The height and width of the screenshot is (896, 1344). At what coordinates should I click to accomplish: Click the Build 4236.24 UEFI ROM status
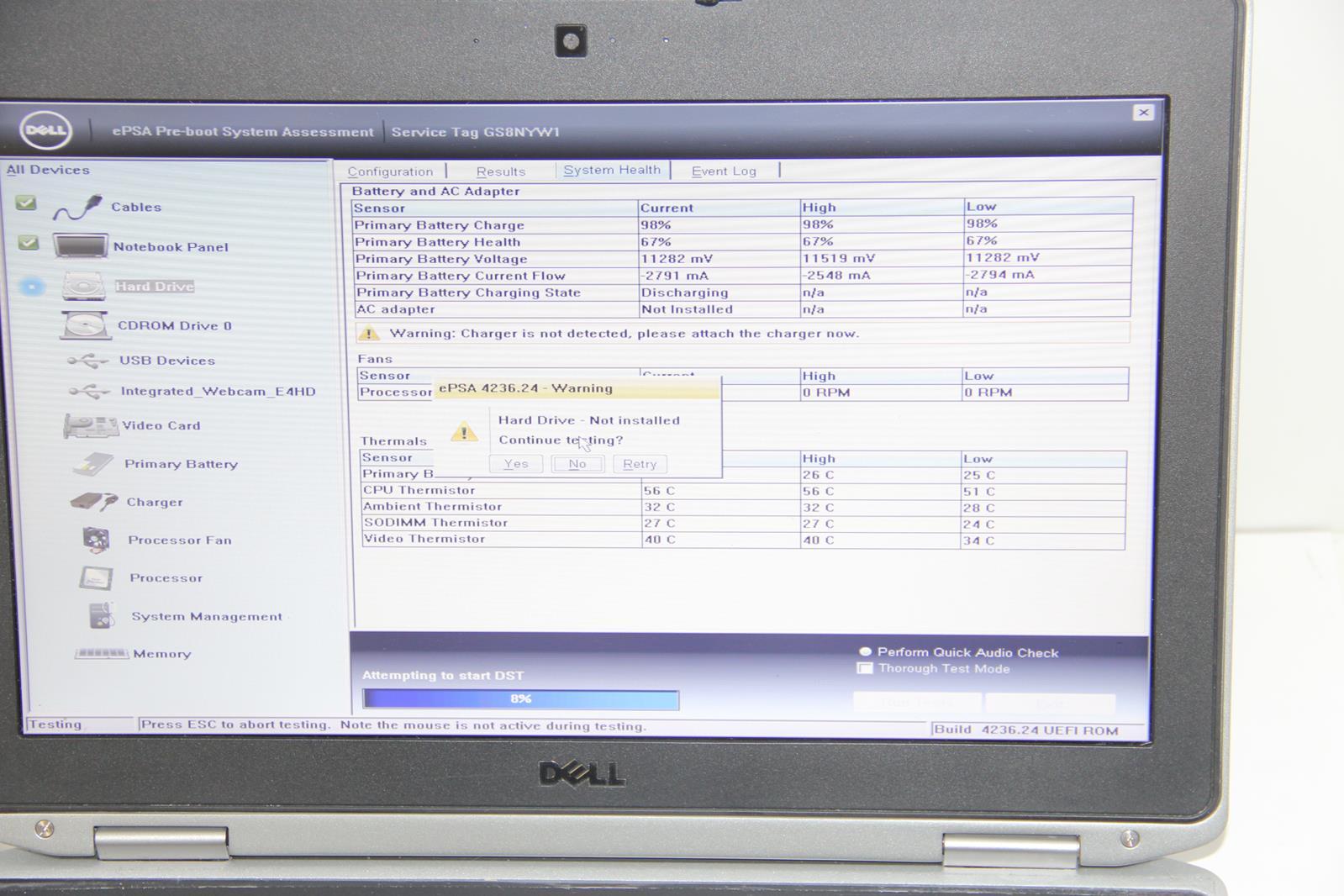[x=1025, y=730]
